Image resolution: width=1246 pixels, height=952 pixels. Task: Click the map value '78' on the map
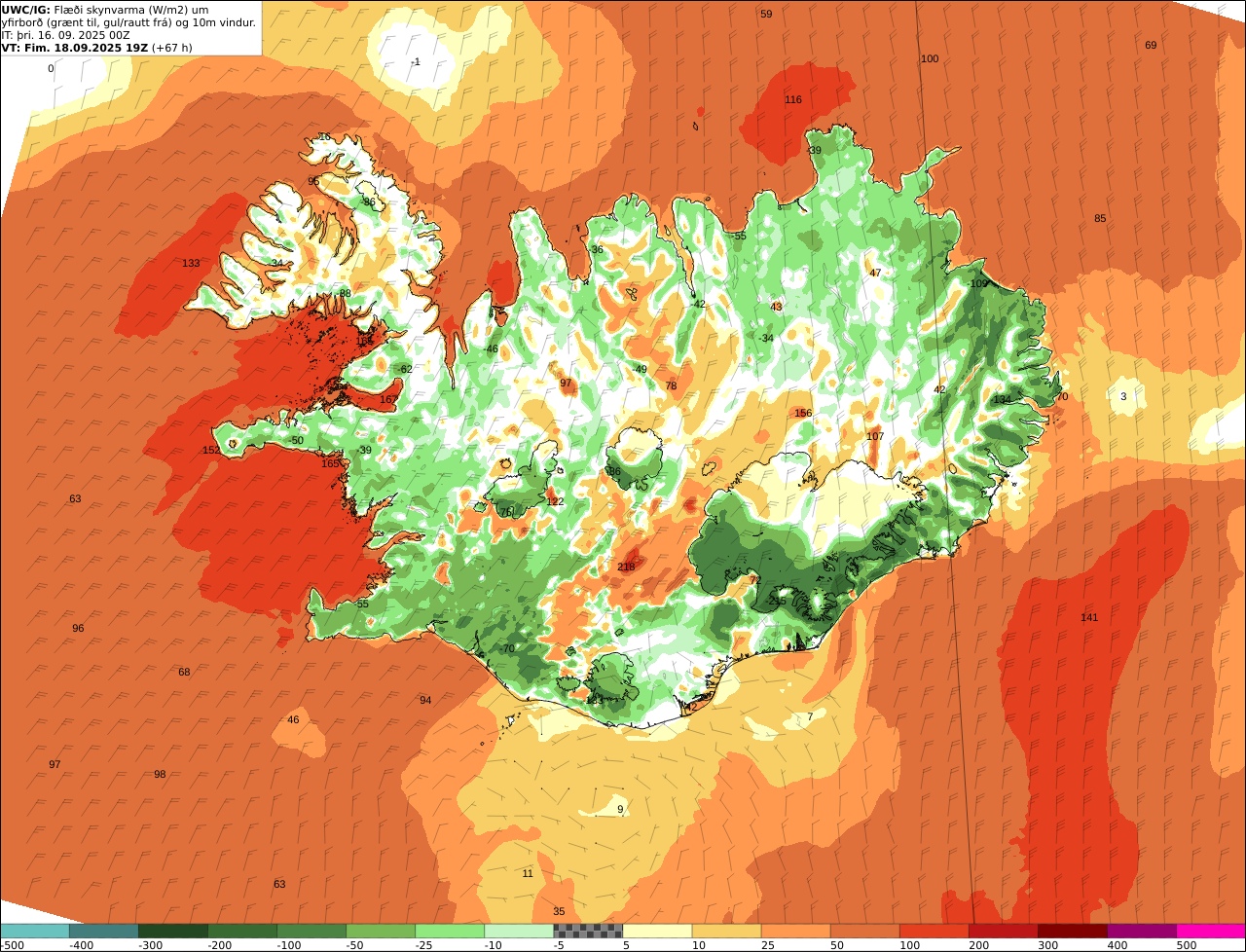point(671,386)
